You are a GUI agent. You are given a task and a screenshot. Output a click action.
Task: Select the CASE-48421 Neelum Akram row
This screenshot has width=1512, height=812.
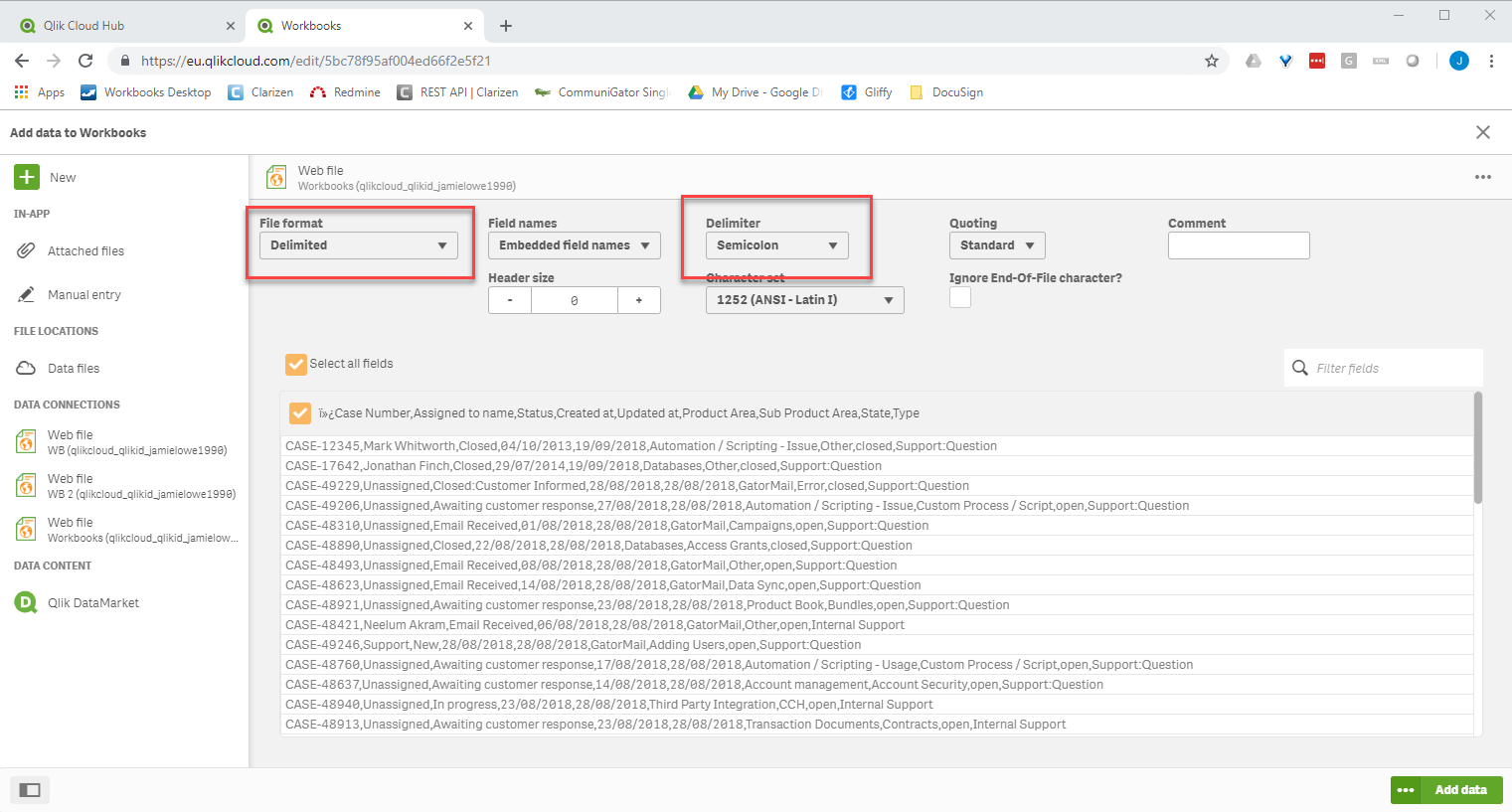pyautogui.click(x=877, y=625)
